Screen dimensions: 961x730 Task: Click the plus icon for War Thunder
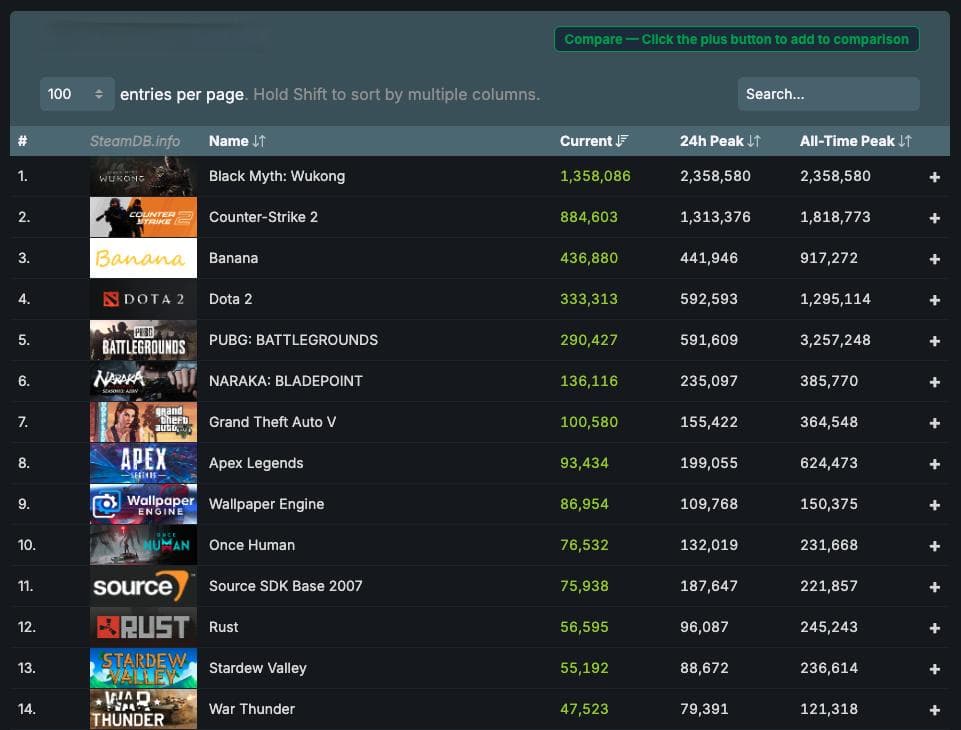point(934,710)
